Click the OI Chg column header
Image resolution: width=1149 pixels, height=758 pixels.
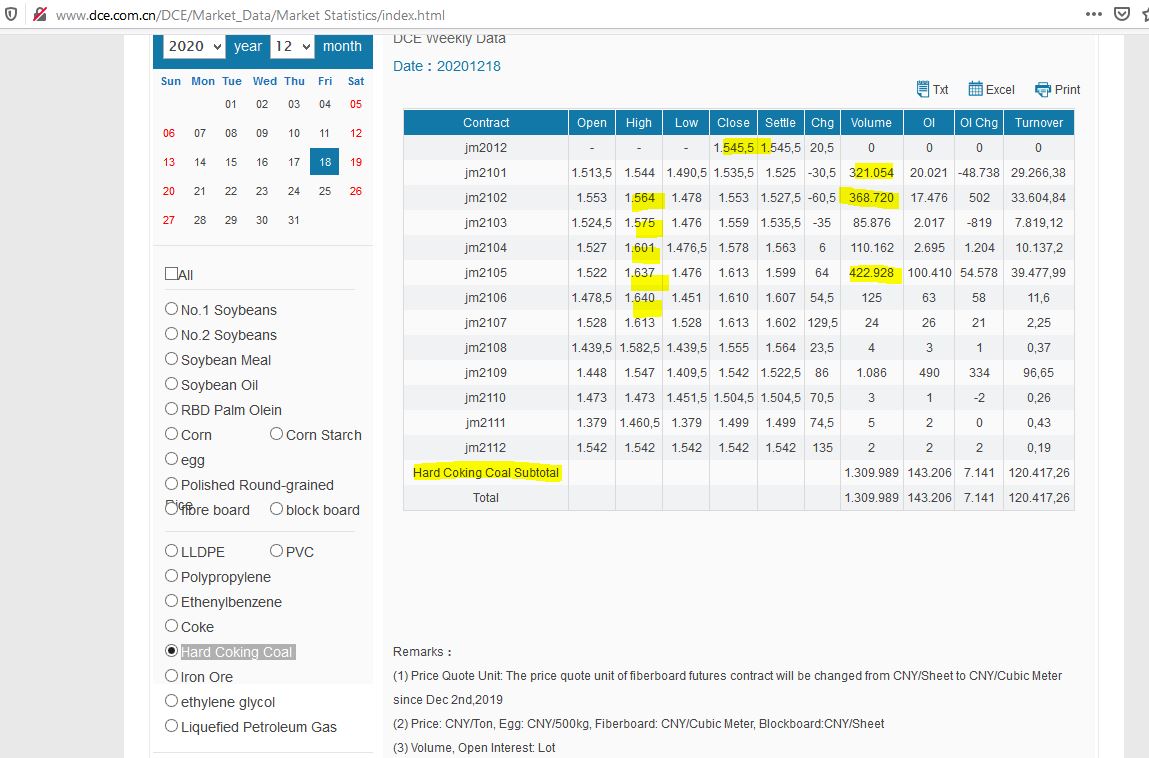[979, 122]
